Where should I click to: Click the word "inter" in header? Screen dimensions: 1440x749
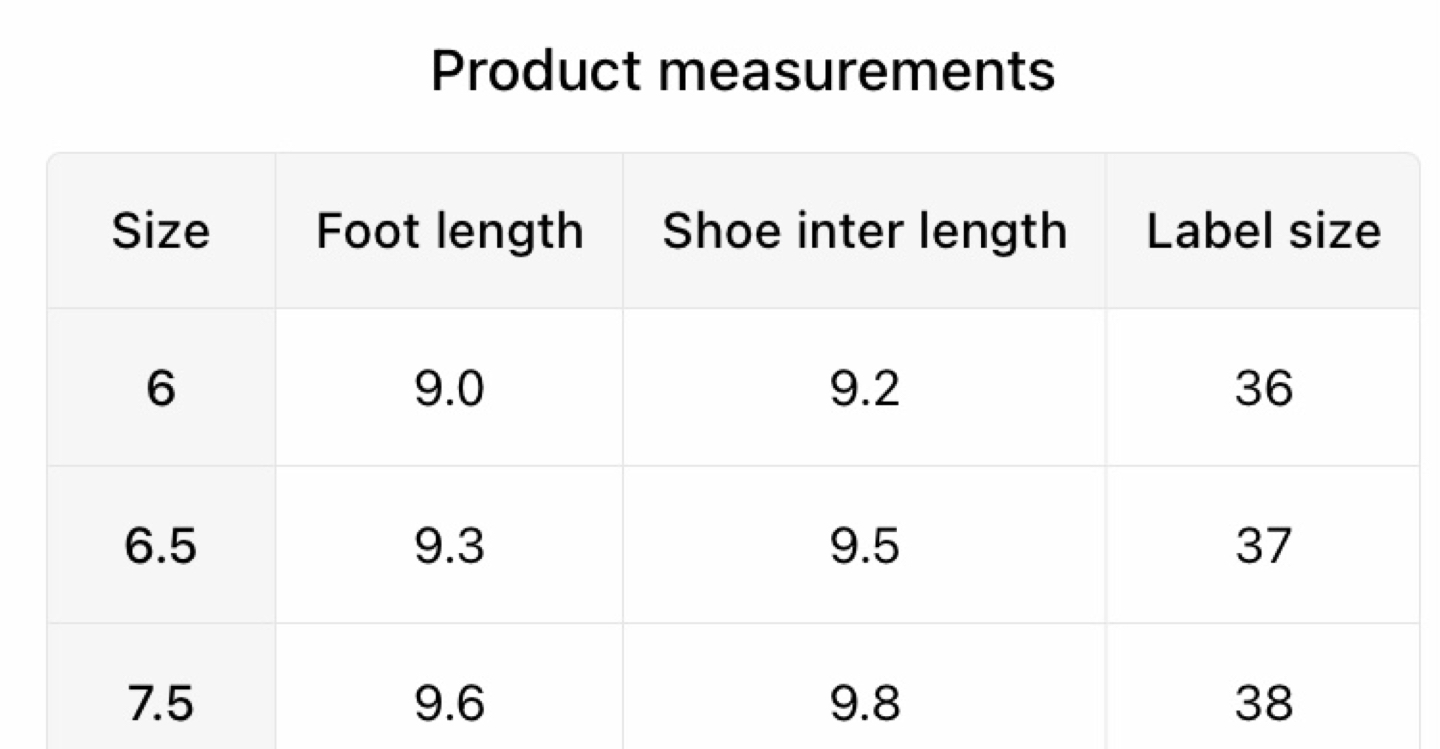point(847,231)
